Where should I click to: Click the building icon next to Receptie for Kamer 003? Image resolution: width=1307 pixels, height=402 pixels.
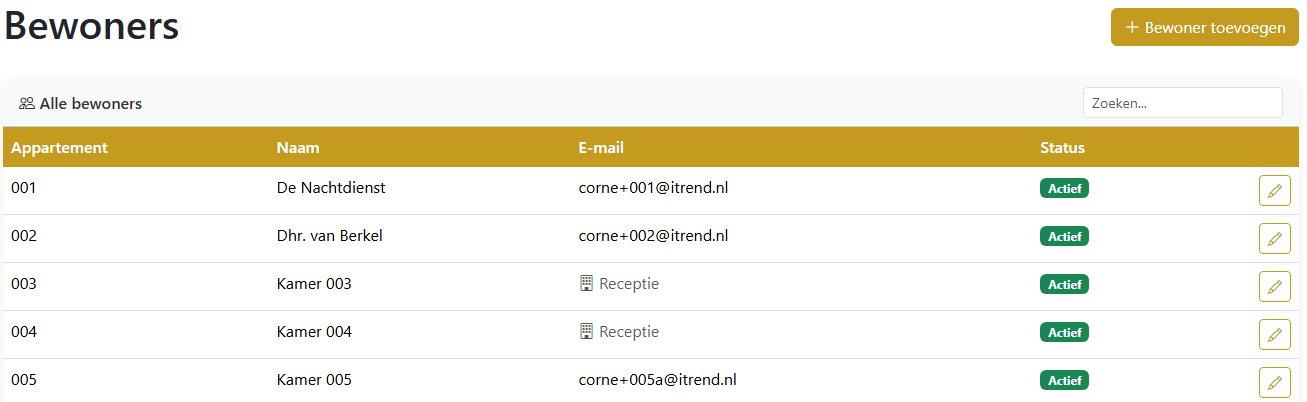coord(587,284)
